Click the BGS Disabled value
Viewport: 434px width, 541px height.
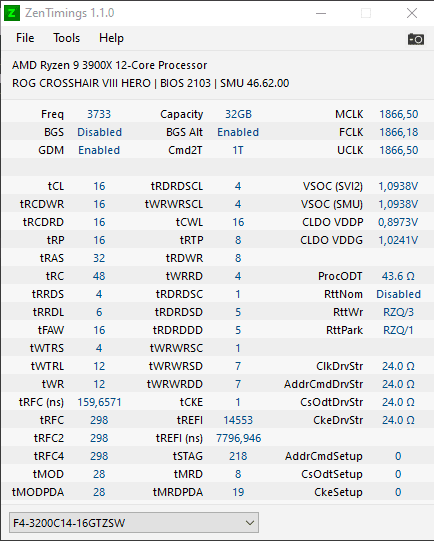point(99,132)
